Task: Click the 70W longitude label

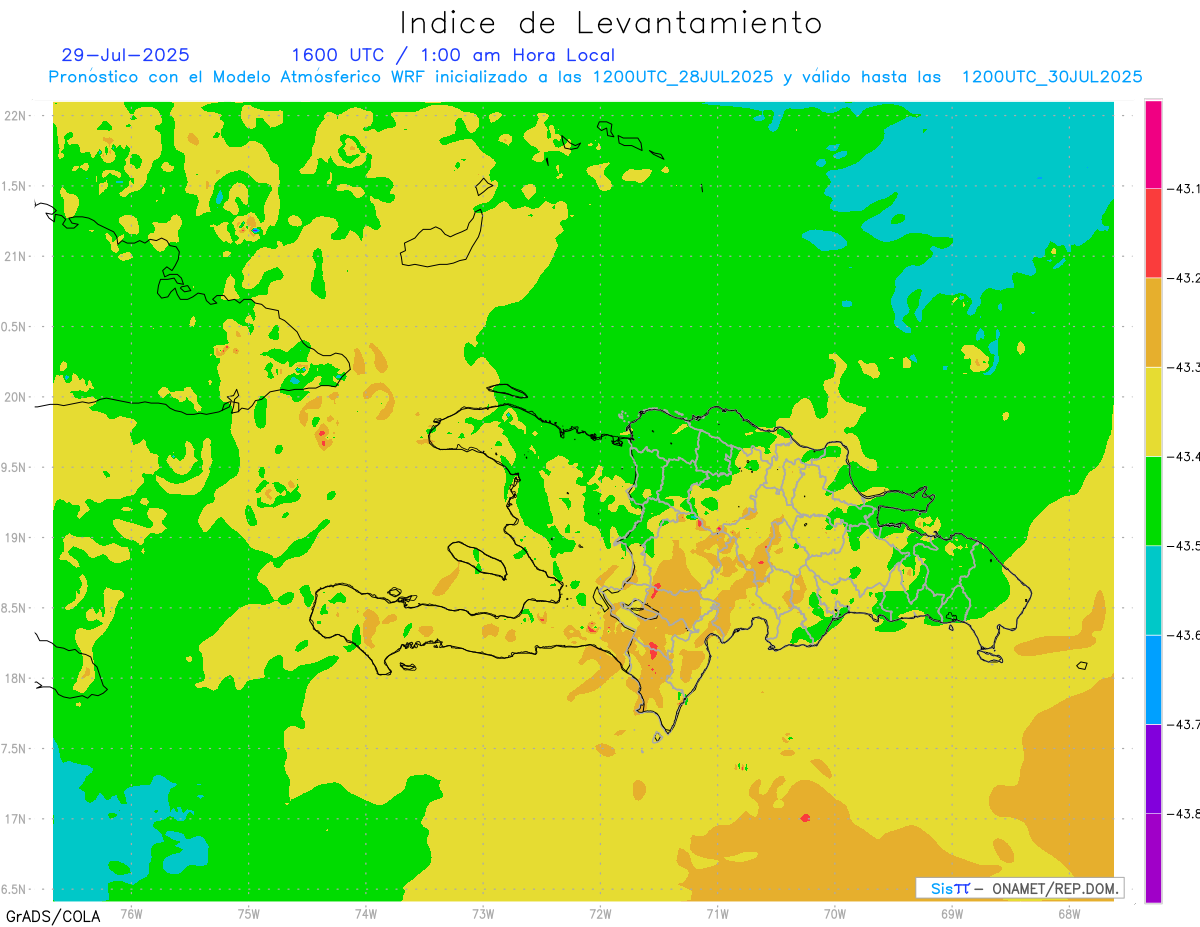Action: coord(835,913)
